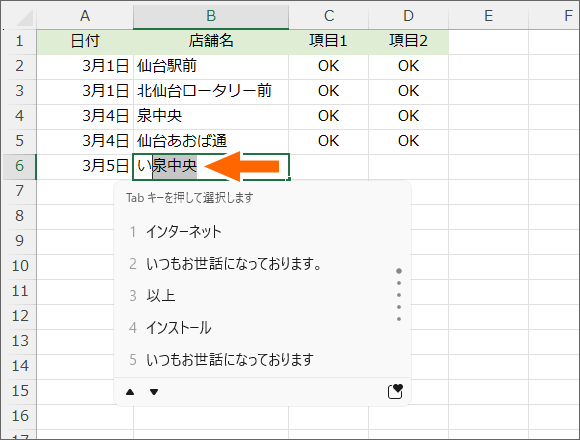Select cell 泉中央 in row 4
580x440 pixels.
pos(211,116)
